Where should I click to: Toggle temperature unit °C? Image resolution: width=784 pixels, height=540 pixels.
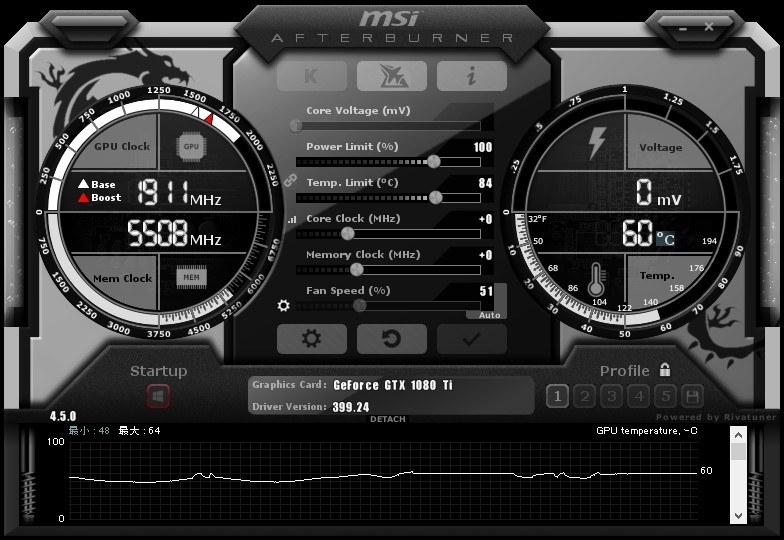coord(666,238)
